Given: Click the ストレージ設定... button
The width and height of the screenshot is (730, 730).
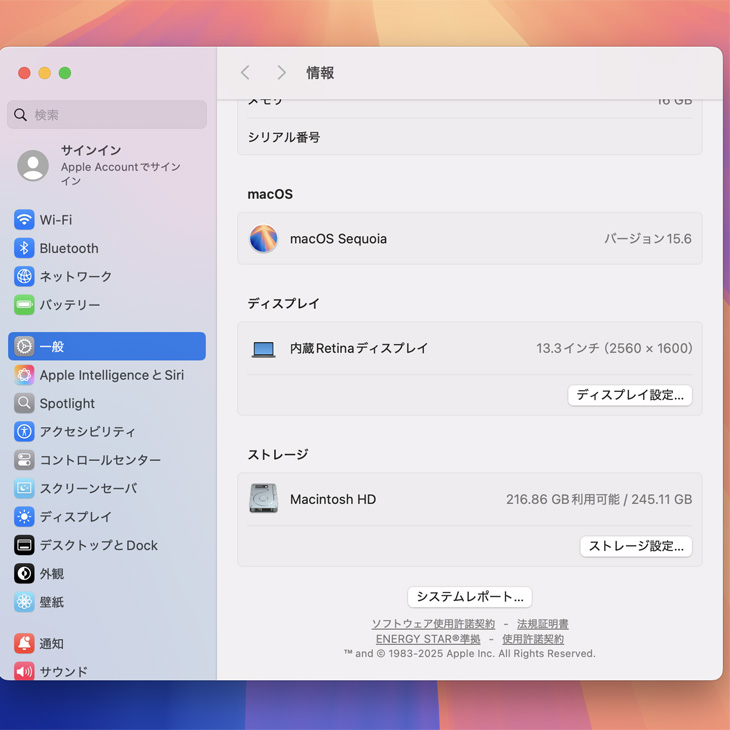Looking at the screenshot, I should (x=636, y=546).
